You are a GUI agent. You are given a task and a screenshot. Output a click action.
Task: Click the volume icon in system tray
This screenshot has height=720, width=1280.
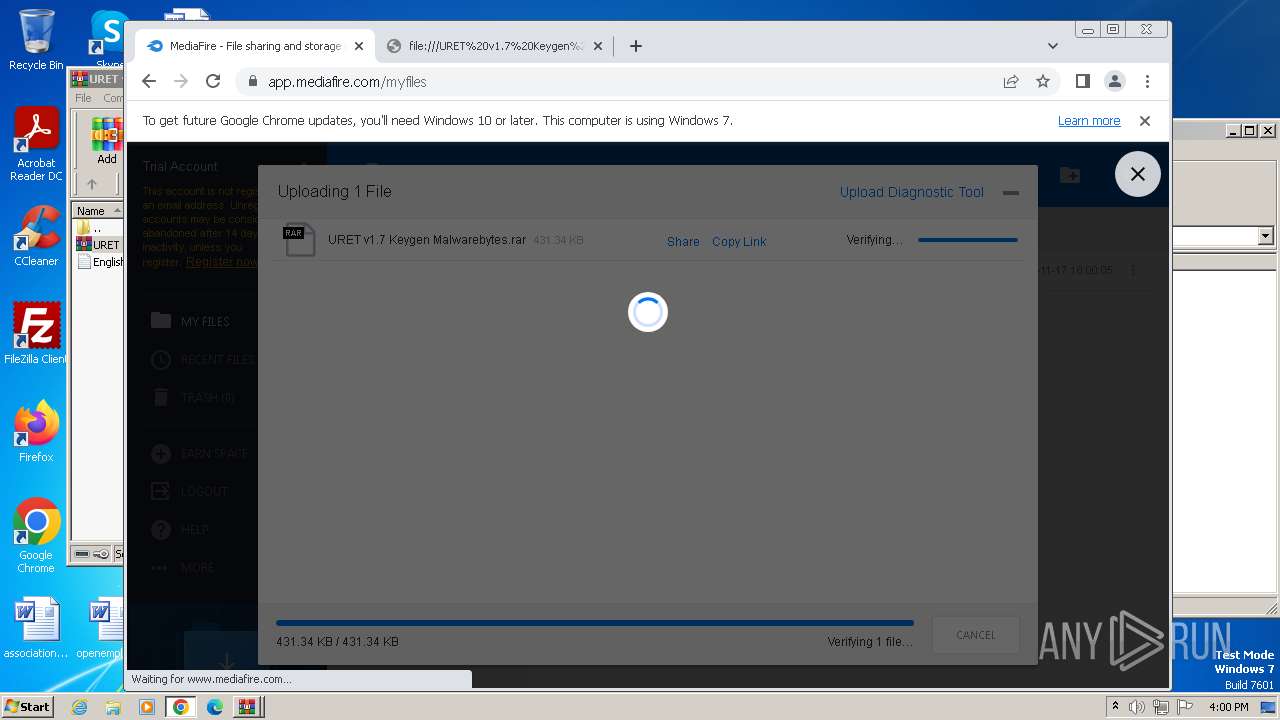[1137, 707]
